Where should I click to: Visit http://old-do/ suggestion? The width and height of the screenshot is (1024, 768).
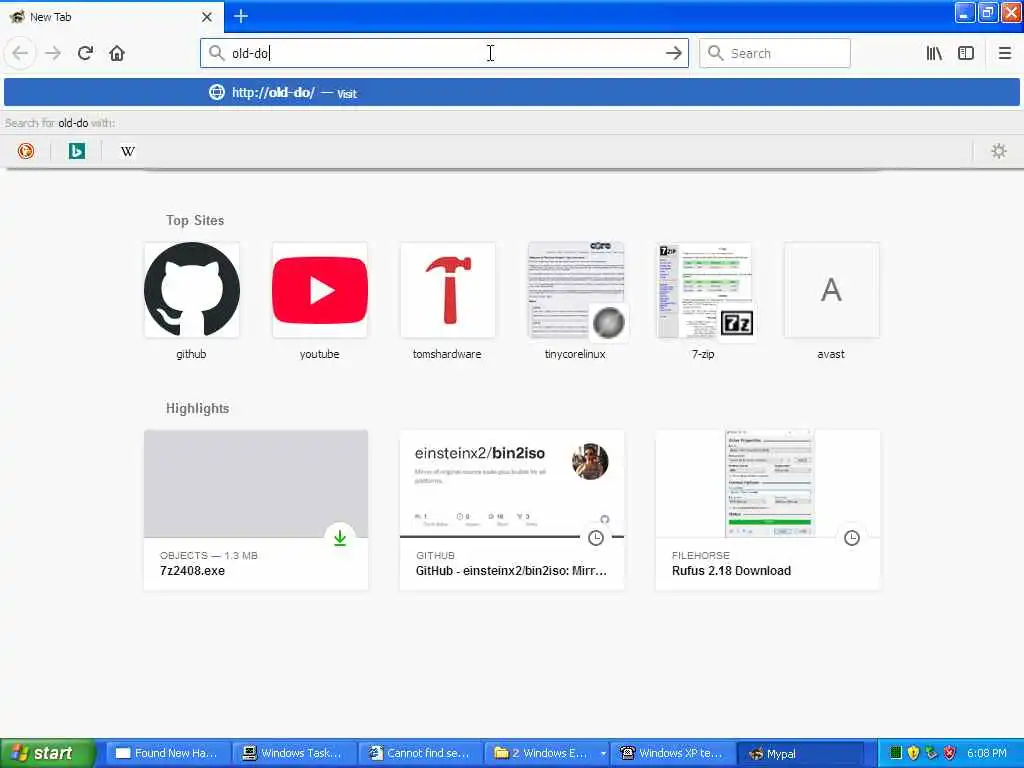(x=512, y=93)
